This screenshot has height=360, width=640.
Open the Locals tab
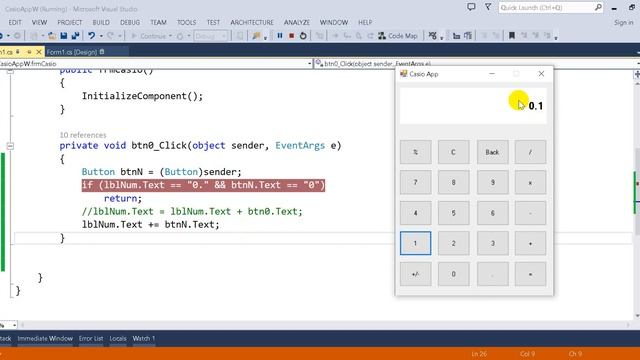pos(118,338)
